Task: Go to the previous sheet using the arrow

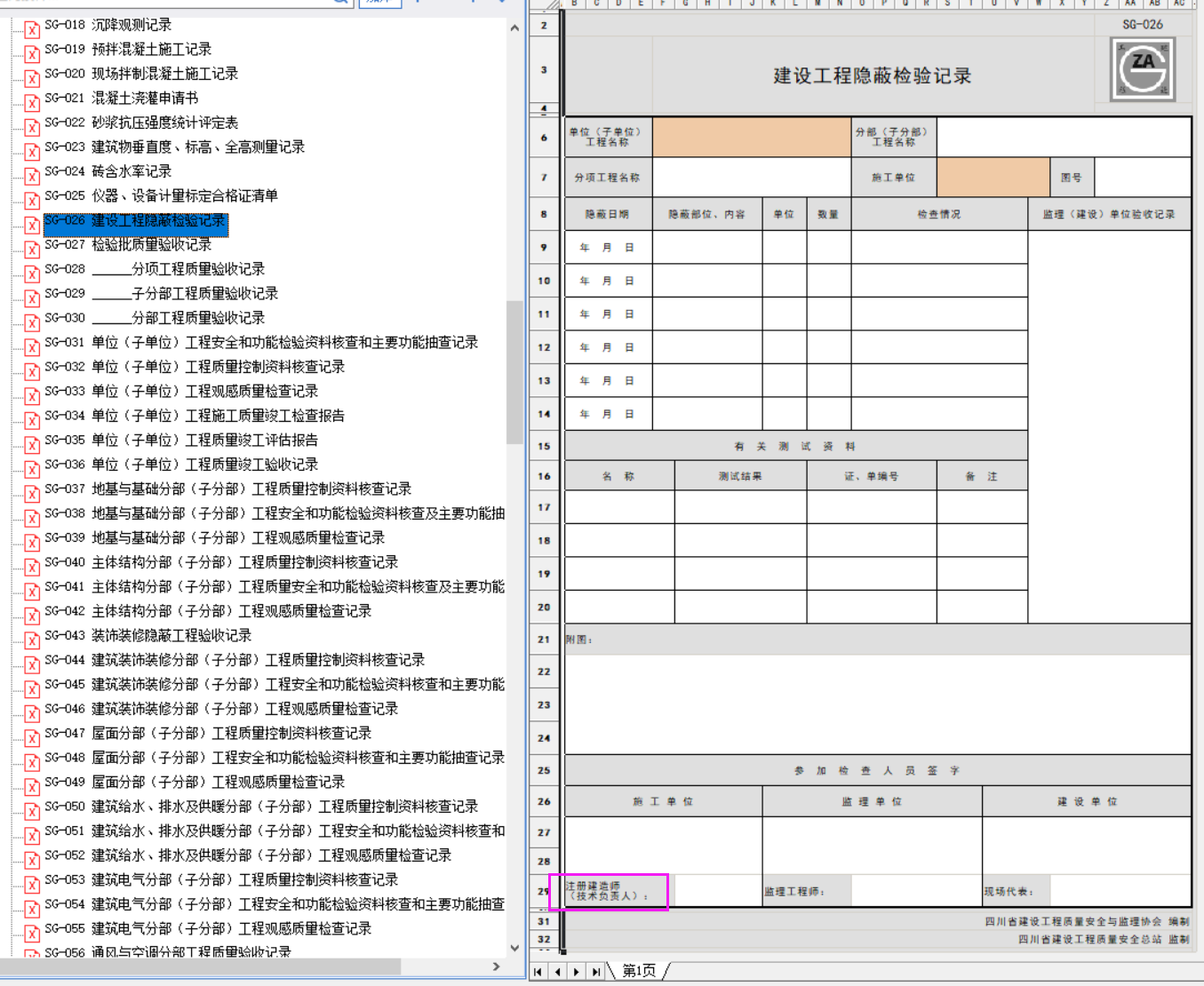Action: pos(557,972)
